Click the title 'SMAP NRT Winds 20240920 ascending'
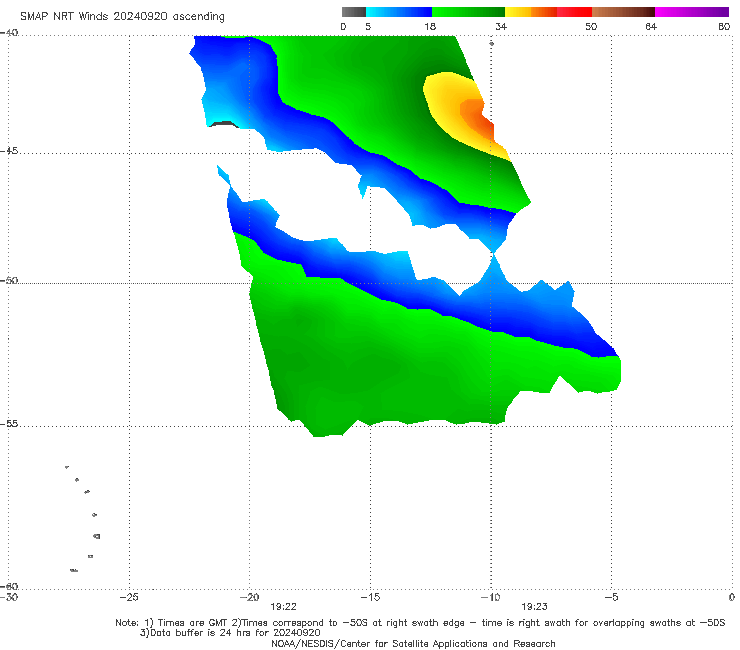This screenshot has height=650, width=740. [122, 16]
